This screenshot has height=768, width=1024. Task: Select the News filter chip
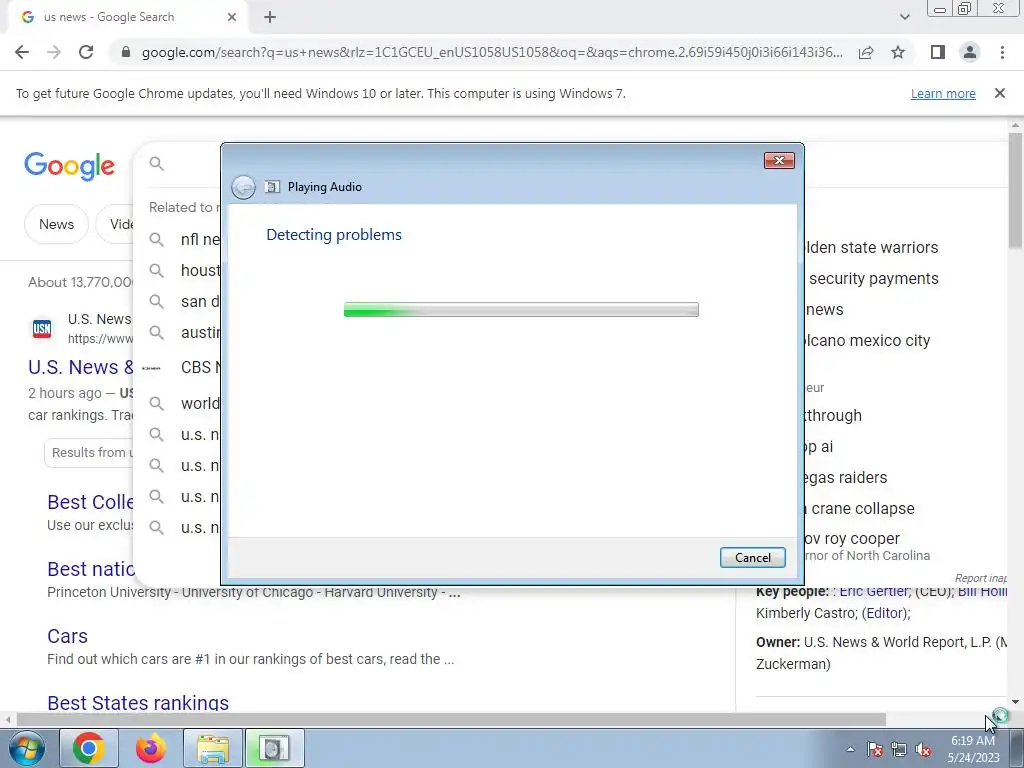point(56,224)
